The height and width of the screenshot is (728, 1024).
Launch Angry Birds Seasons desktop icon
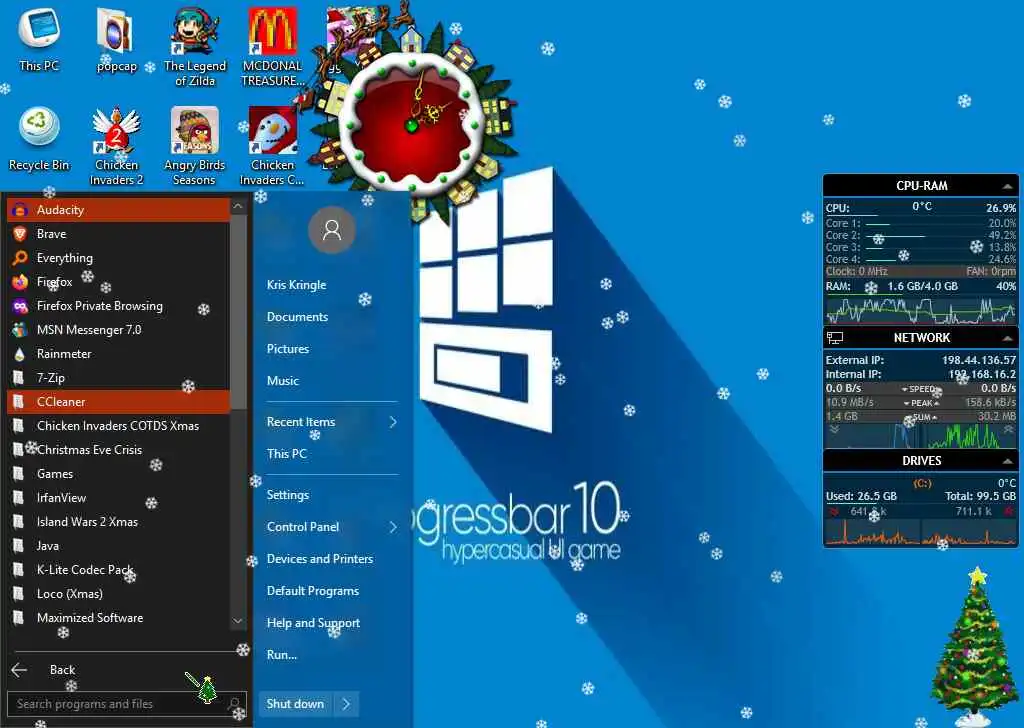(195, 145)
